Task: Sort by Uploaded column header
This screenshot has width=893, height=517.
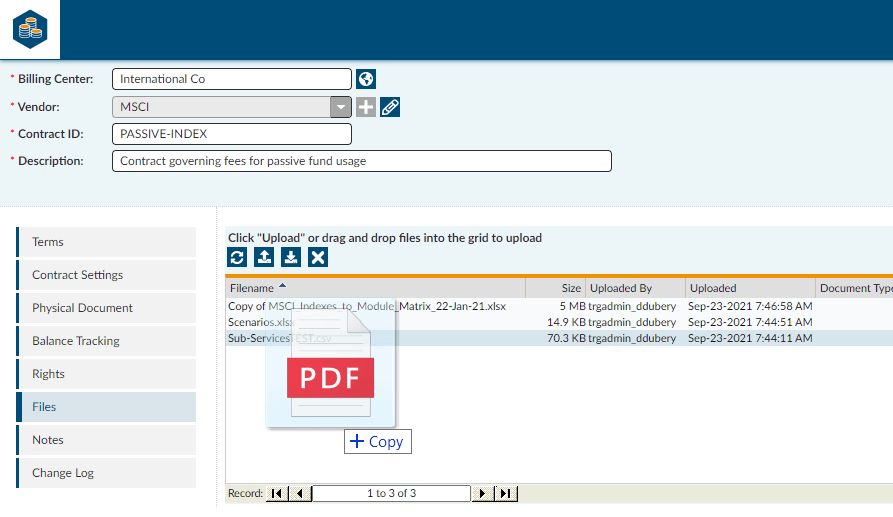Action: (750, 288)
